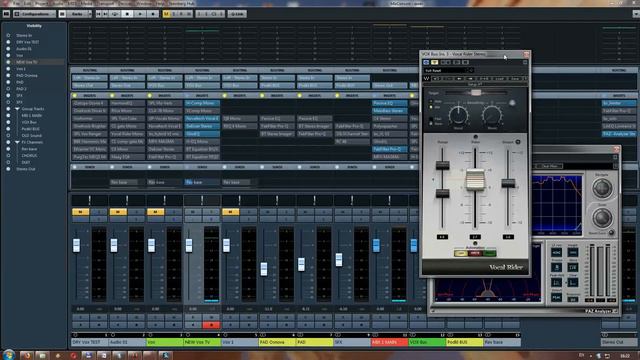Click Load in the Waves toolbar

point(500,78)
